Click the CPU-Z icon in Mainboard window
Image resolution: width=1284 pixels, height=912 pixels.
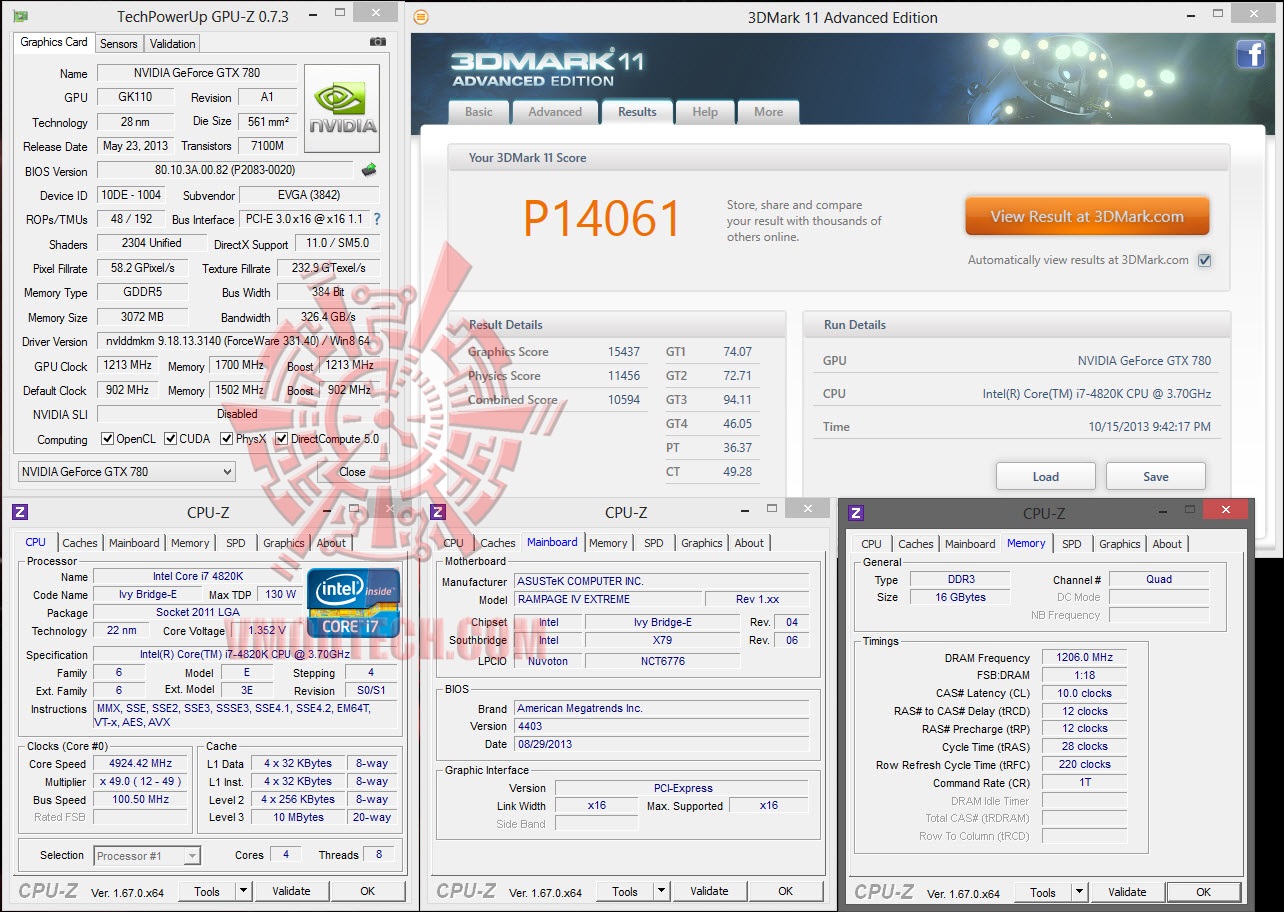pos(437,512)
